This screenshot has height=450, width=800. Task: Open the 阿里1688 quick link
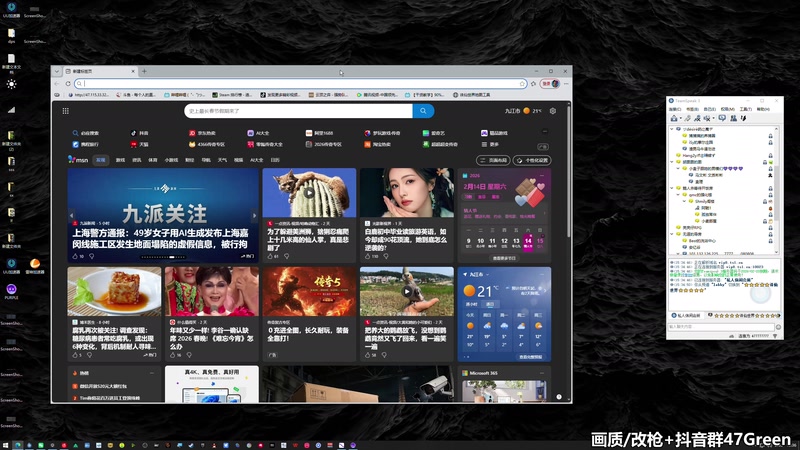[319, 133]
